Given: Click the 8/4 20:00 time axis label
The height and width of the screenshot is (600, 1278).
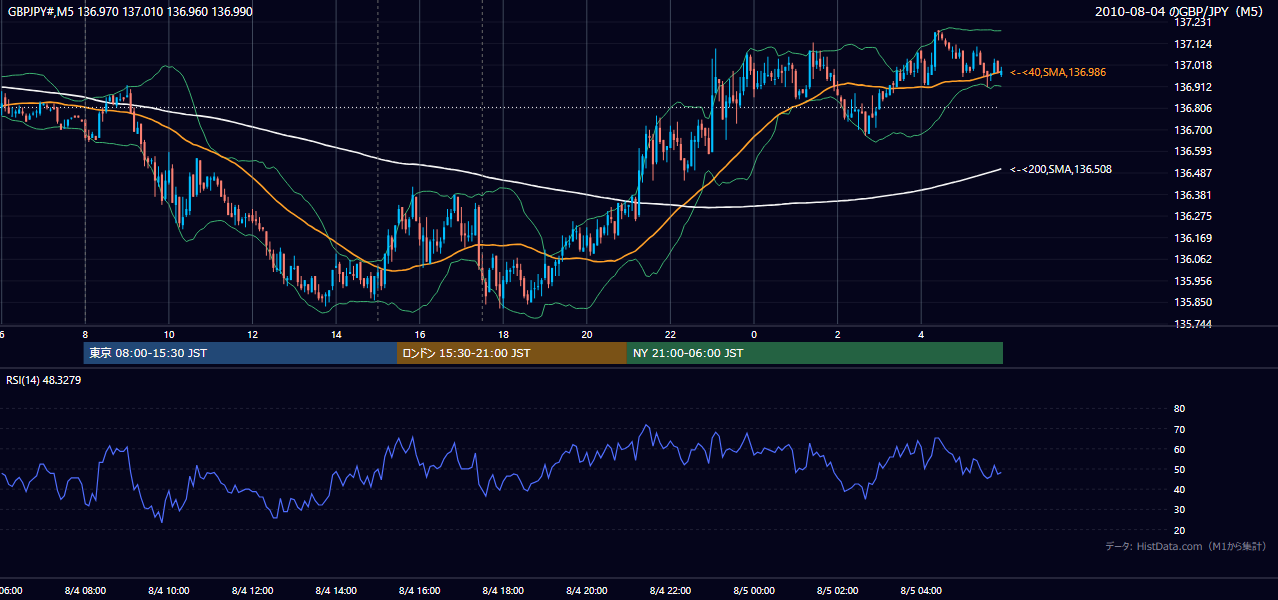Looking at the screenshot, I should pyautogui.click(x=587, y=590).
